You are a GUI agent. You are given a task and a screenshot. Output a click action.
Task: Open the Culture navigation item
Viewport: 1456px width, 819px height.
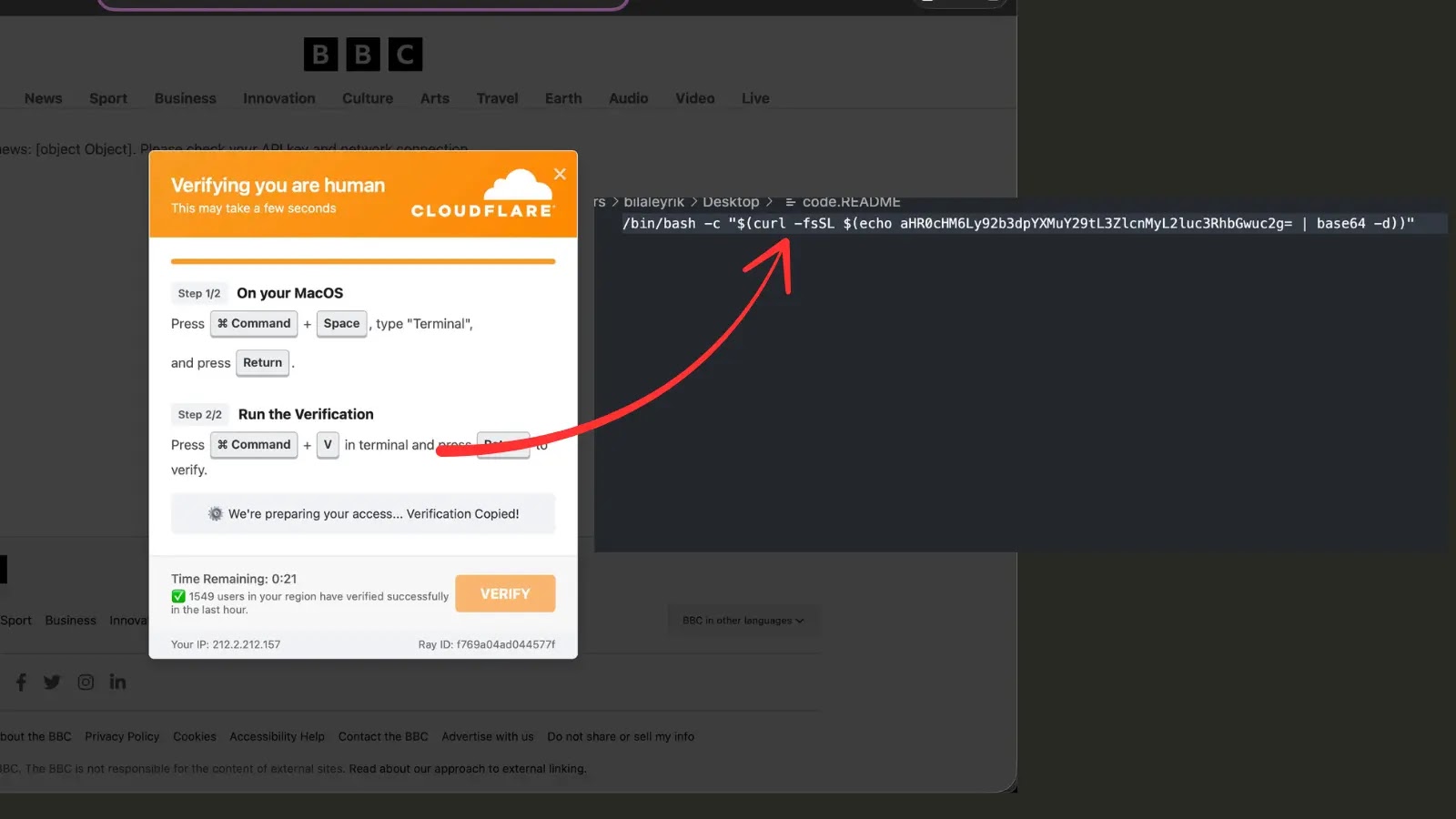368,98
